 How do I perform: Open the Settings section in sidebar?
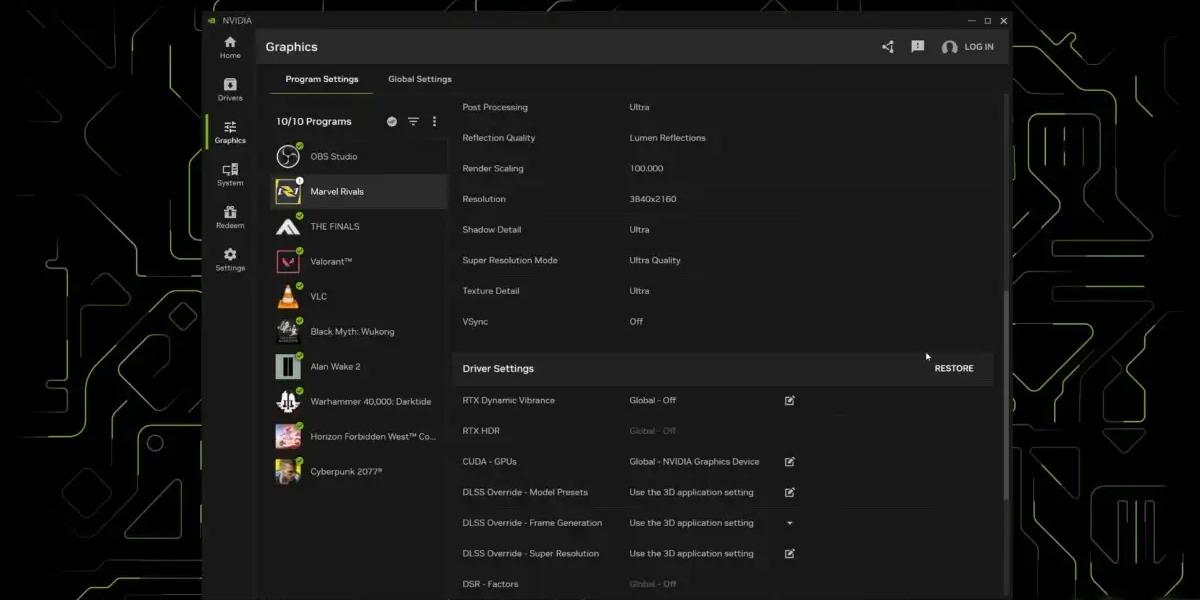pos(230,260)
